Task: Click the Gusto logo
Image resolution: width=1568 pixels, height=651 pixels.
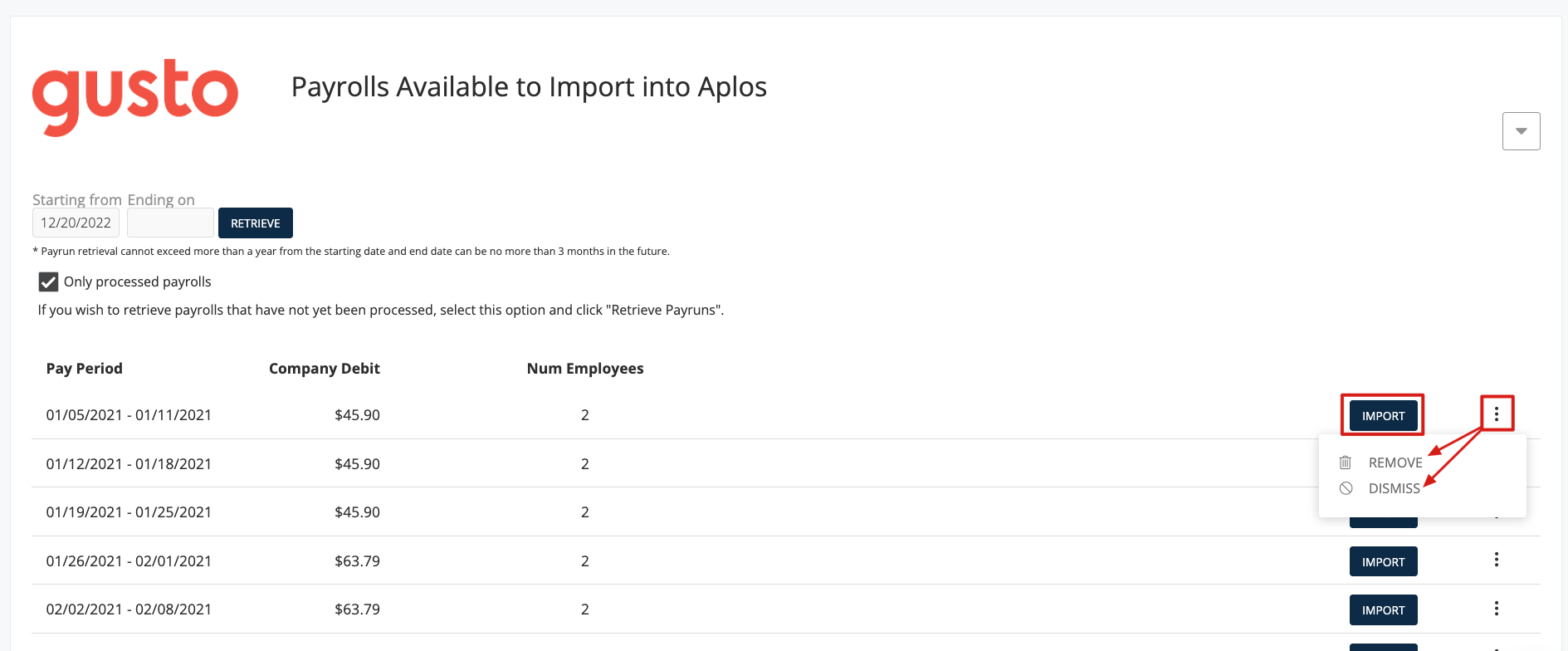Action: pyautogui.click(x=135, y=97)
